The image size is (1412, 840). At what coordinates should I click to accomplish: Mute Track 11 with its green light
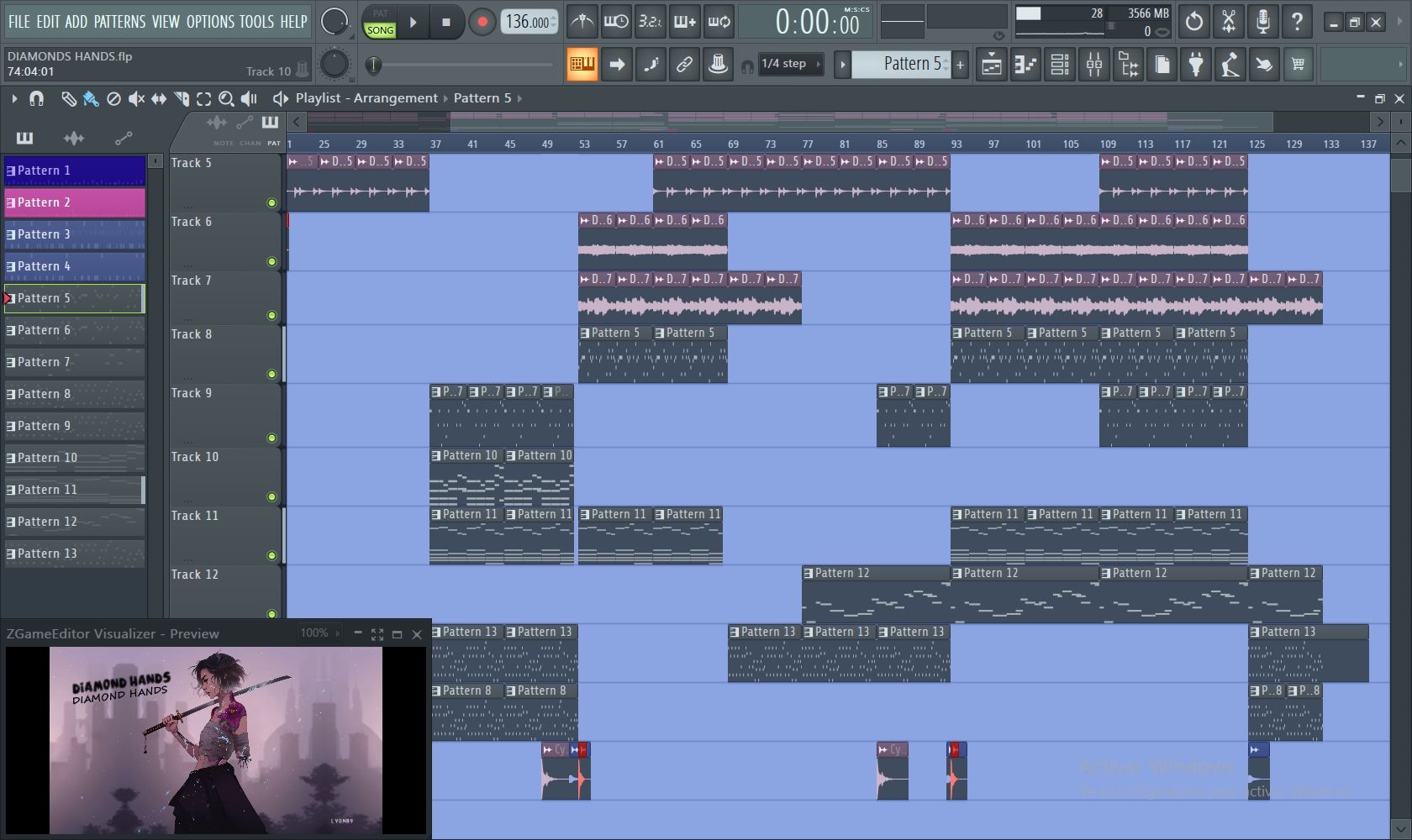[271, 555]
